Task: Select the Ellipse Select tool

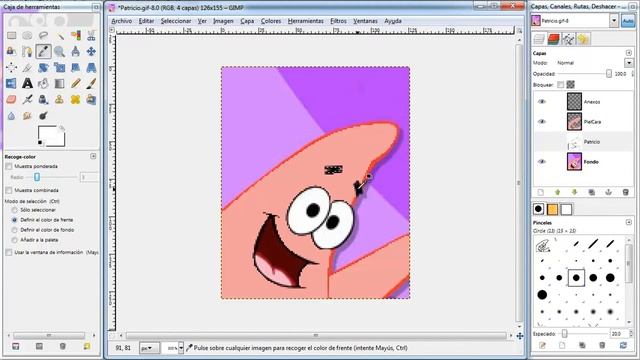Action: click(27, 36)
